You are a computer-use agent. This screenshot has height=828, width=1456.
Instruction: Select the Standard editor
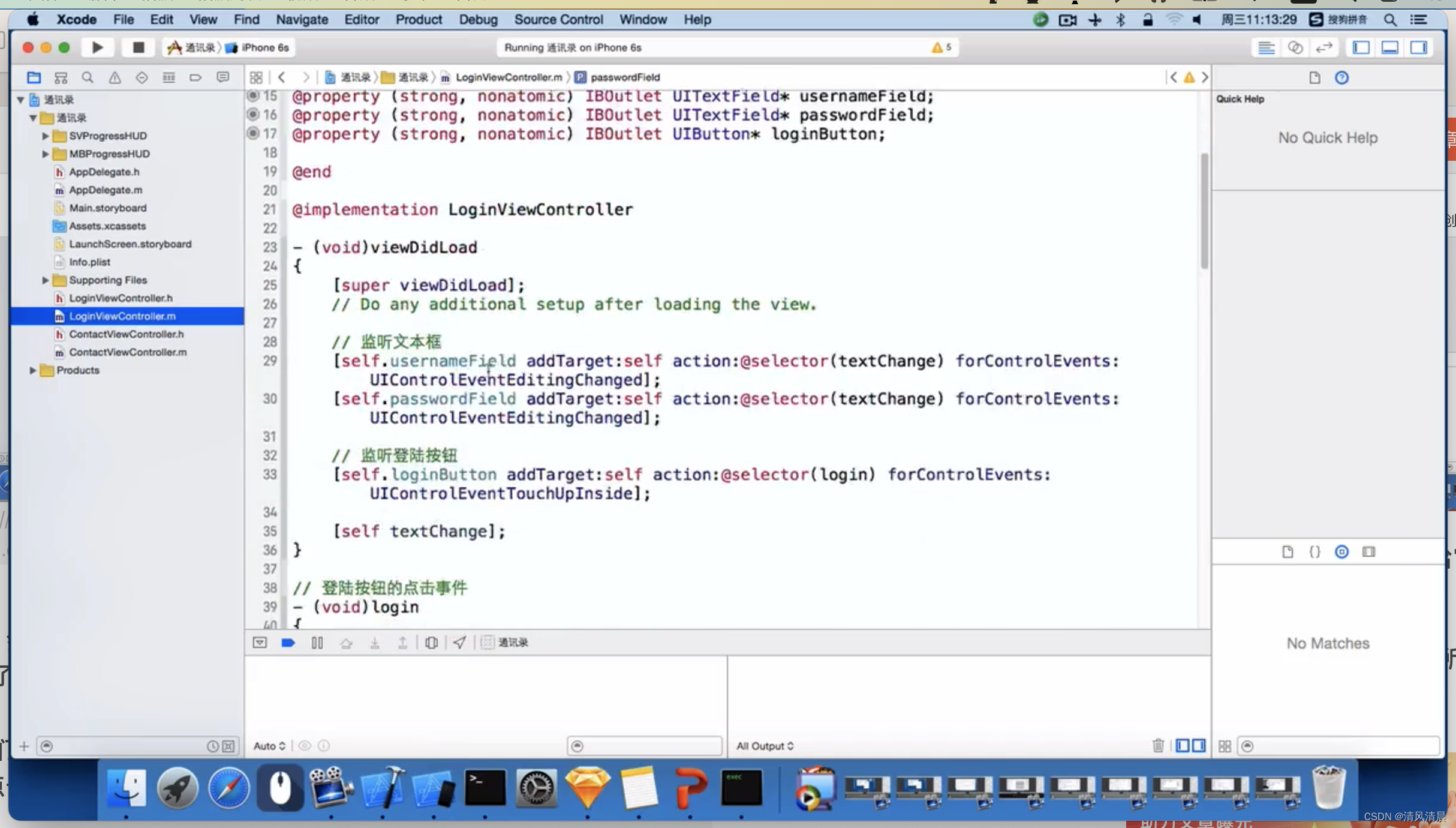tap(1266, 47)
